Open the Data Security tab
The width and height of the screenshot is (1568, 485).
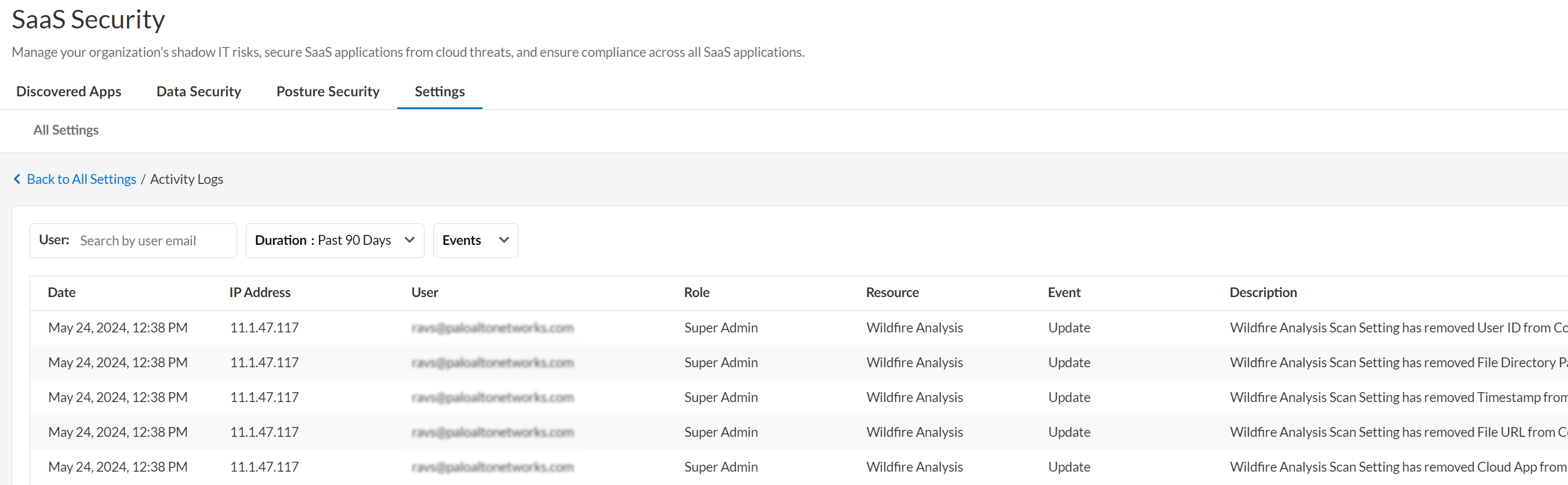click(x=198, y=92)
